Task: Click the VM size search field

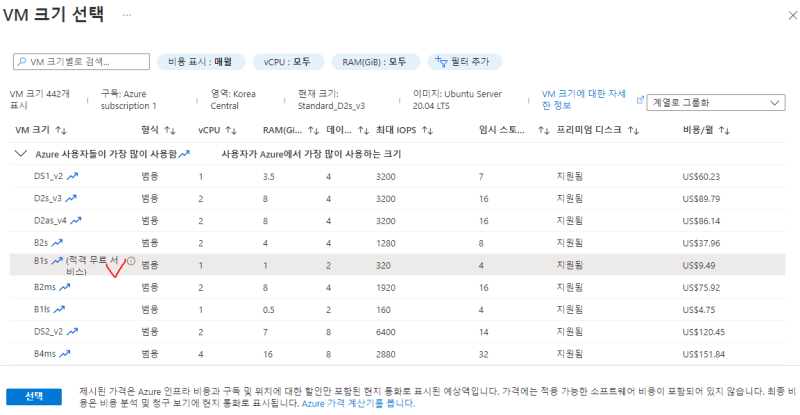Action: (82, 62)
